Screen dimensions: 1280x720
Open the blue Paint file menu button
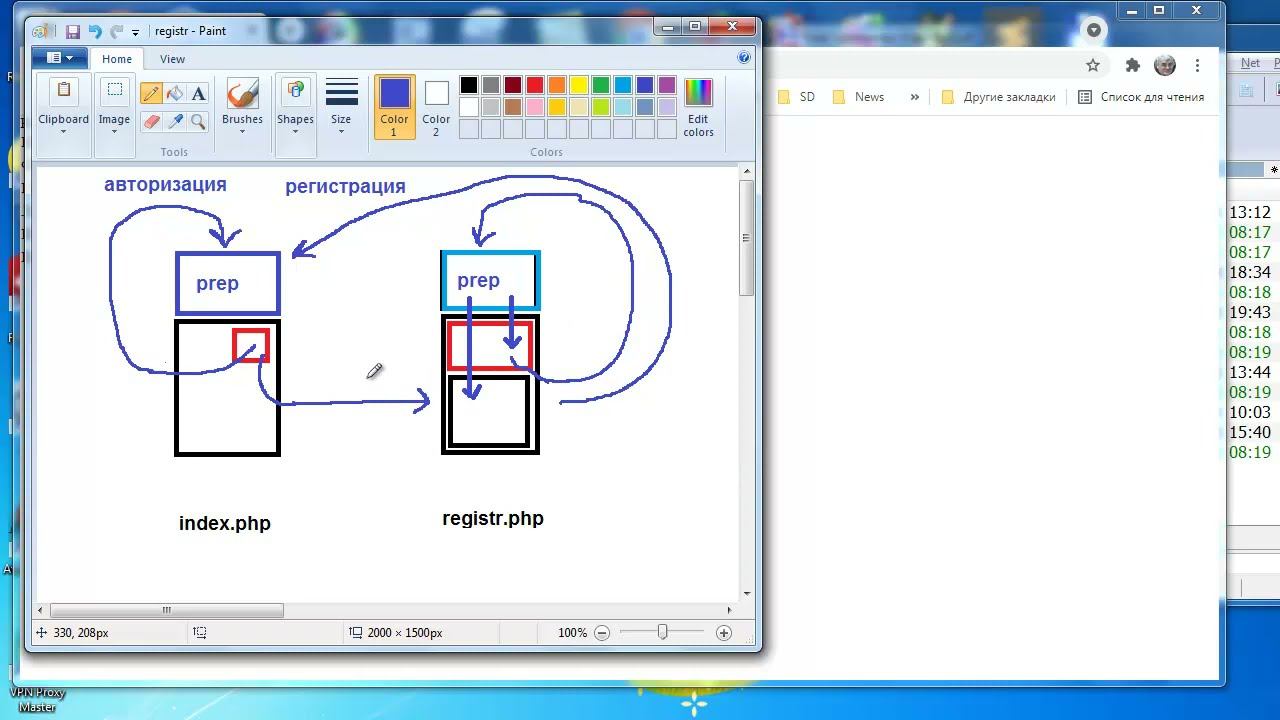[60, 58]
